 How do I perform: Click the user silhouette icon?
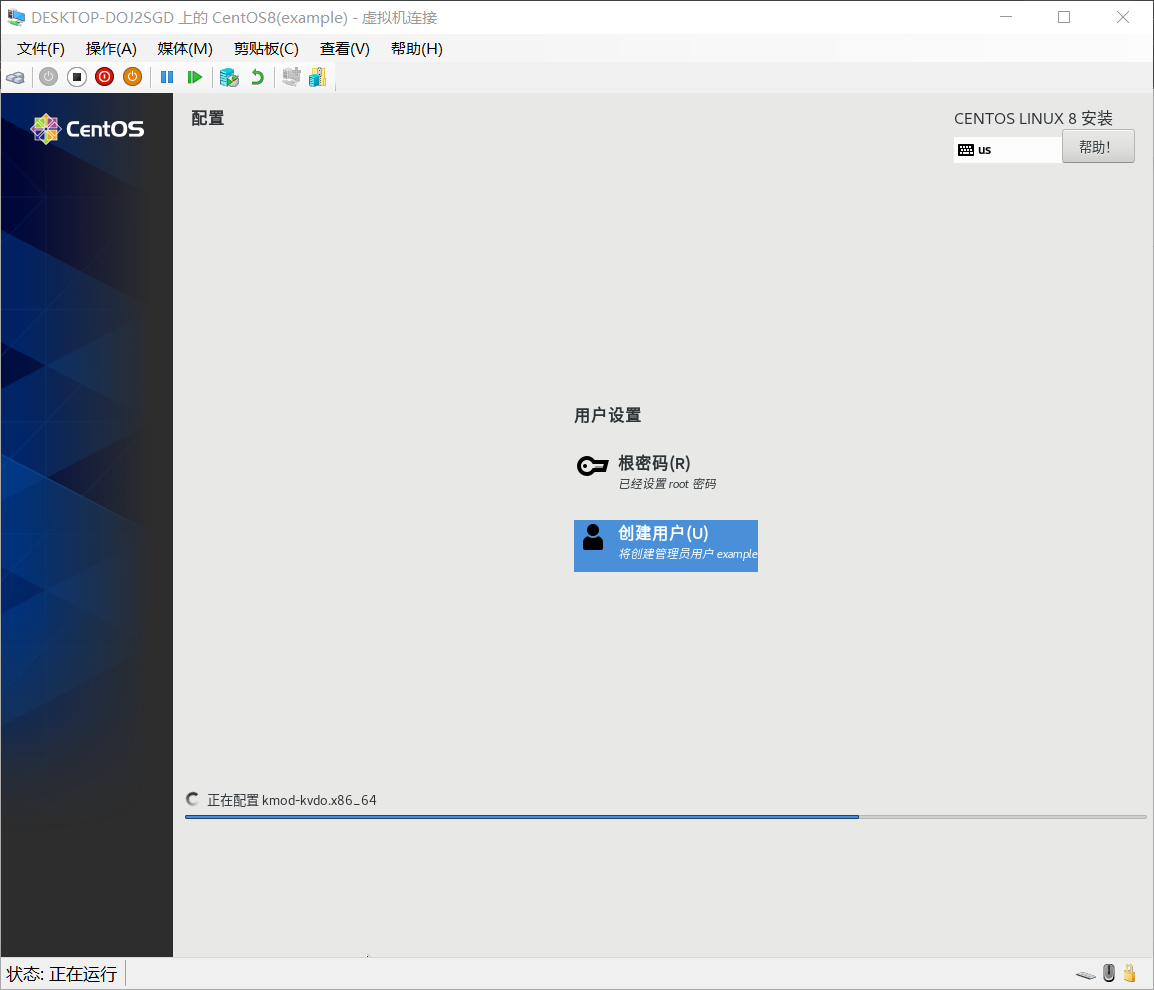(x=592, y=537)
